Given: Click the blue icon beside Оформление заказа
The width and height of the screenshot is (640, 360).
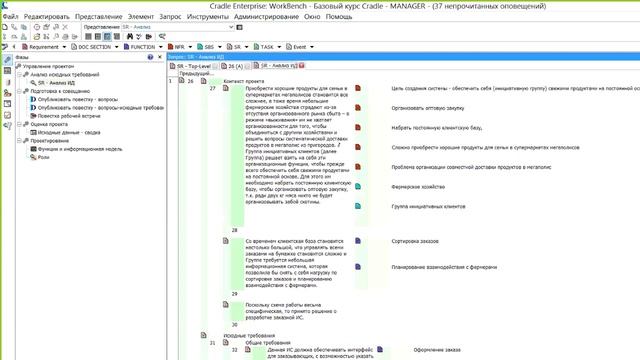Looking at the screenshot, I should [x=380, y=349].
